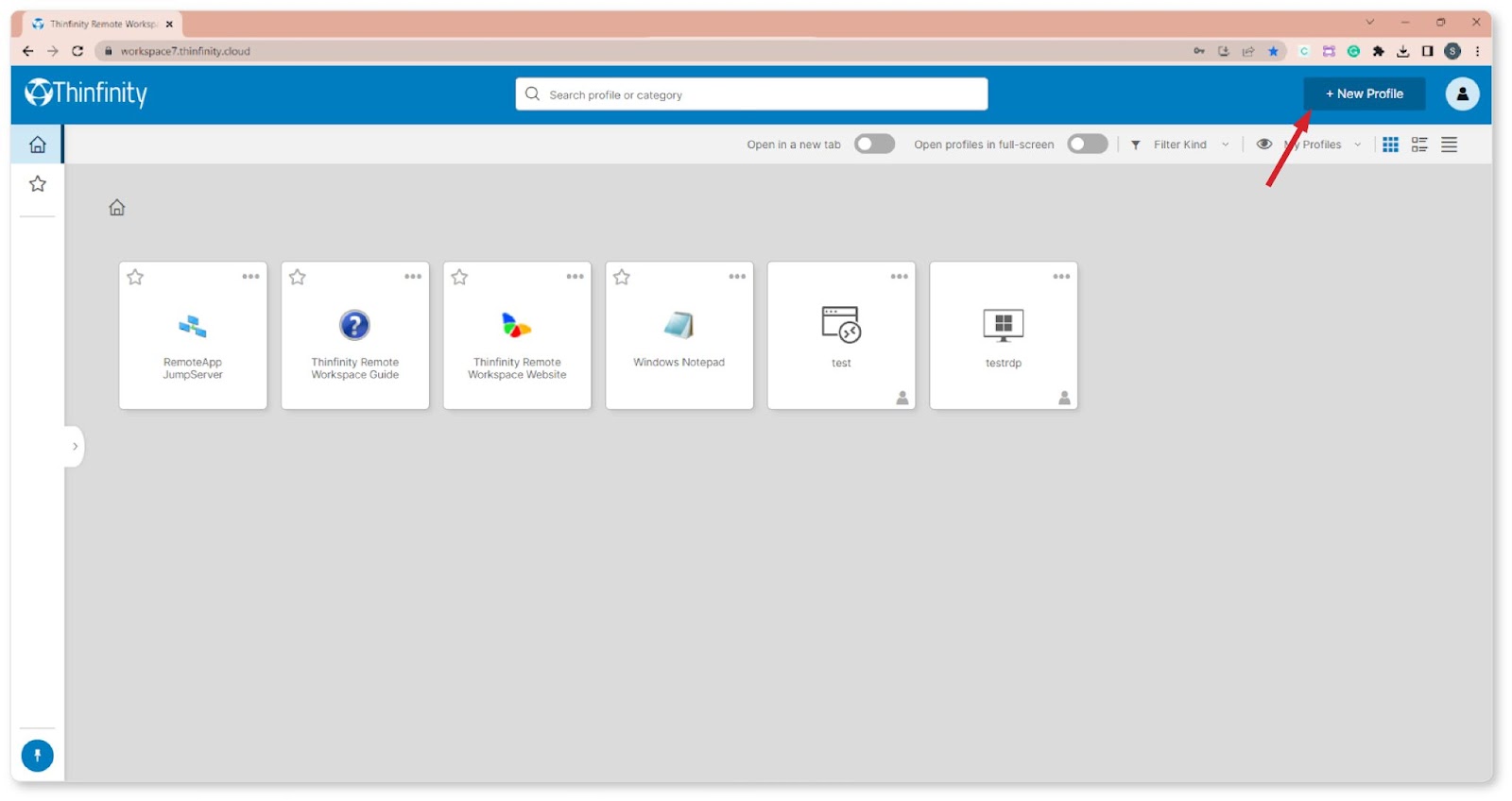Click the Thinfinity logo
This screenshot has height=801, width=1512.
86,93
